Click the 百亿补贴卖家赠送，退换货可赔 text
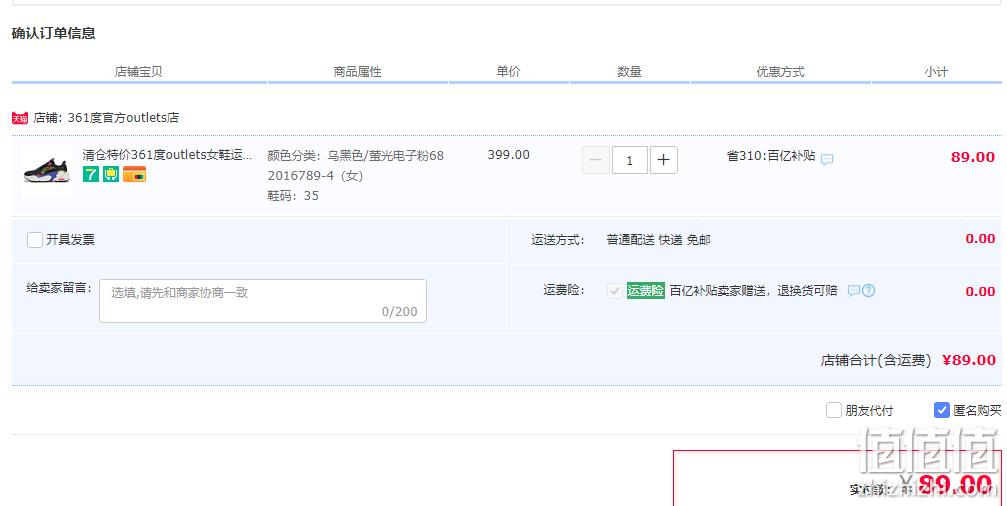 [753, 291]
